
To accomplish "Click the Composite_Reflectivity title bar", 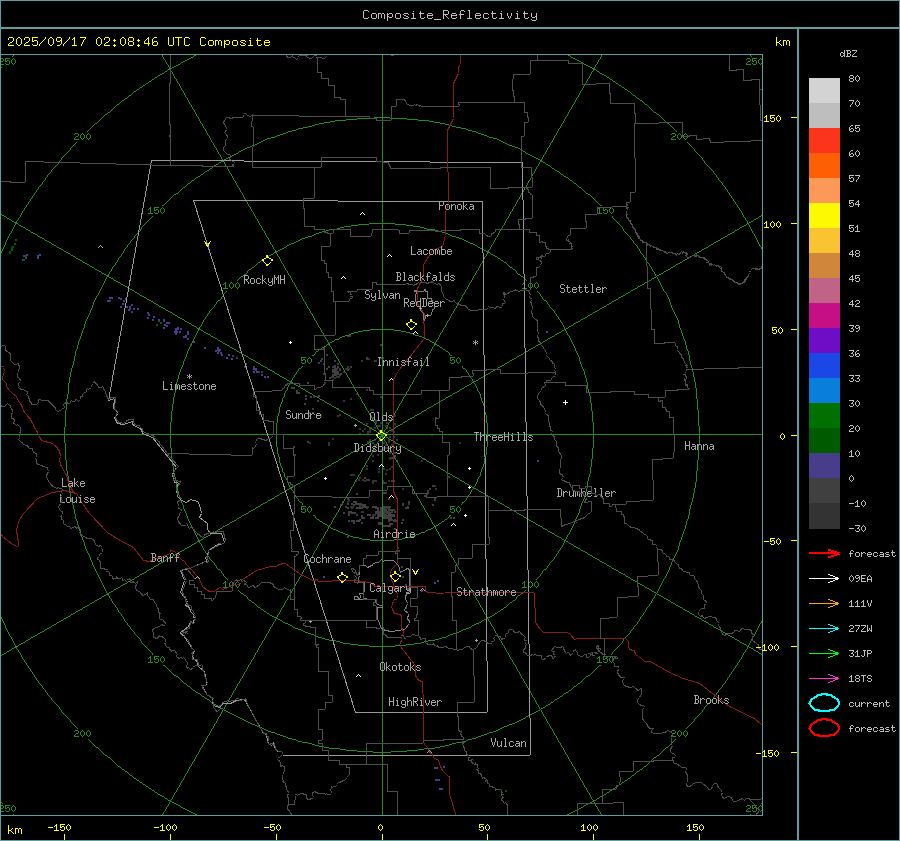I will [x=449, y=15].
